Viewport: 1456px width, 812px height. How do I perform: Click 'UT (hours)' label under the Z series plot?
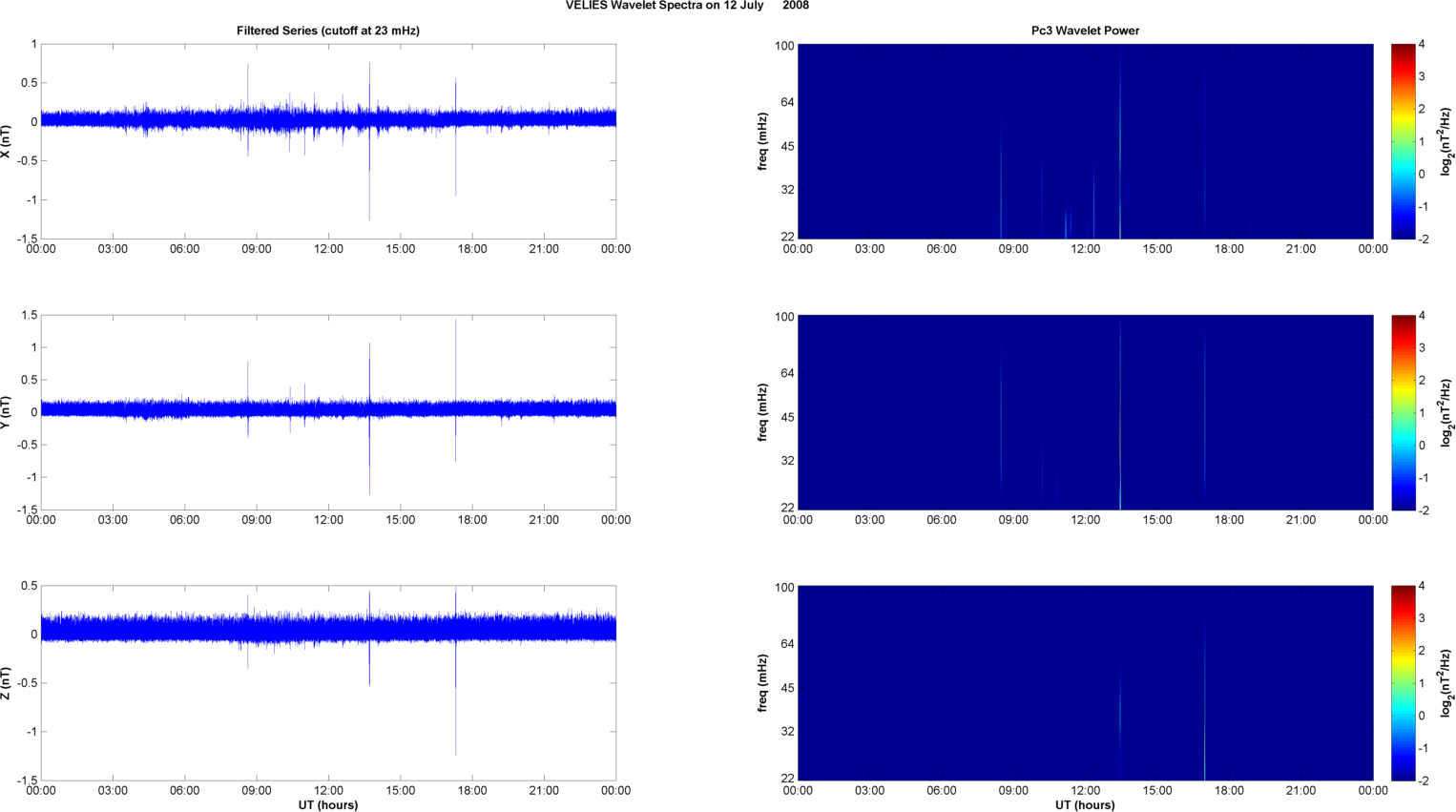click(x=328, y=805)
